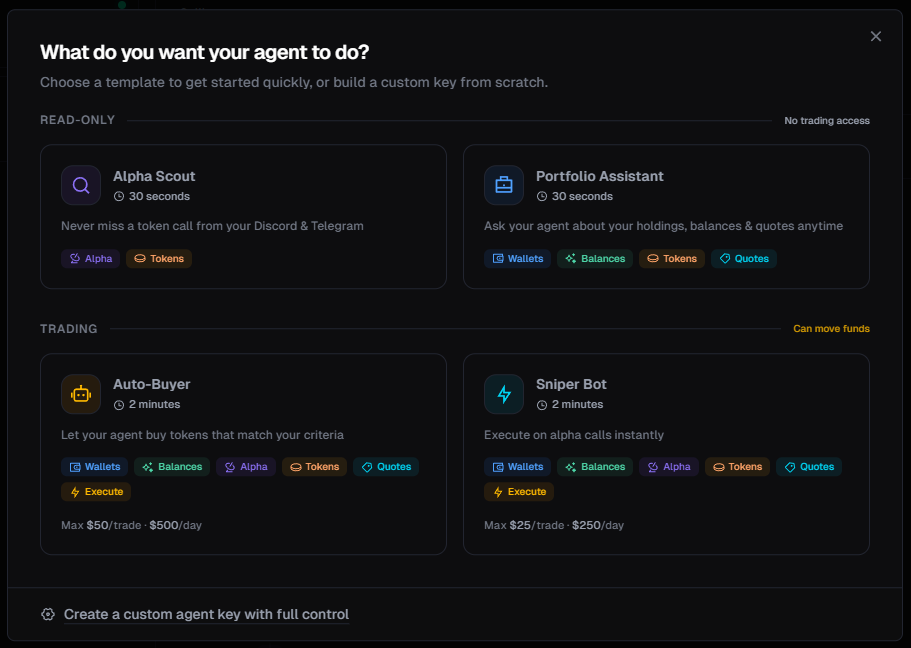
Task: Toggle the Alpha permission badge on Alpha Scout
Action: 90,258
